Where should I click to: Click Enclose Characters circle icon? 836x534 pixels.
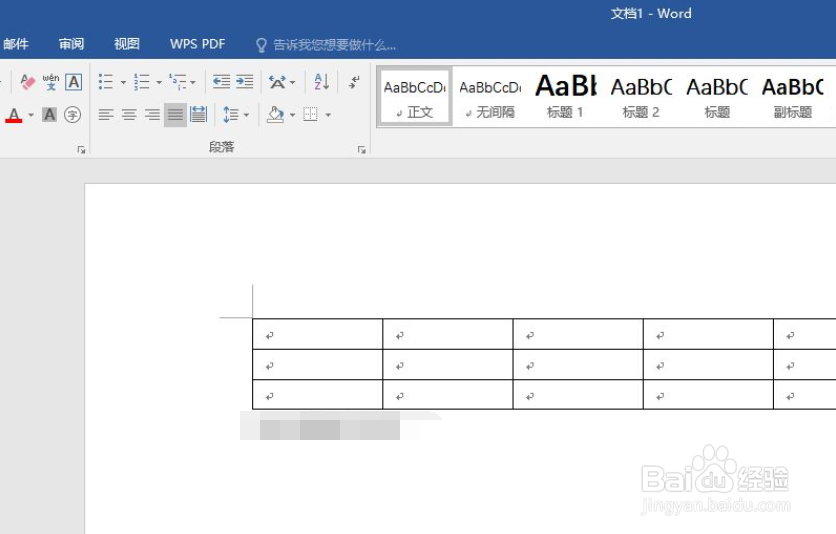pos(73,115)
